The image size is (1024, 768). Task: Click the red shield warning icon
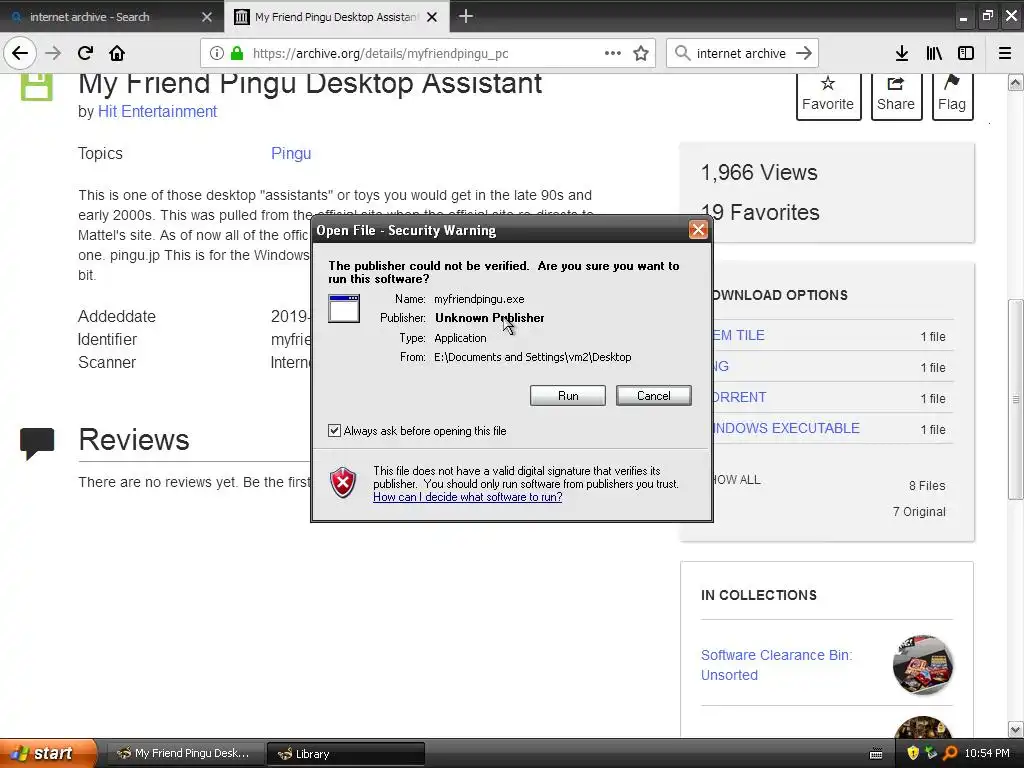pyautogui.click(x=343, y=483)
